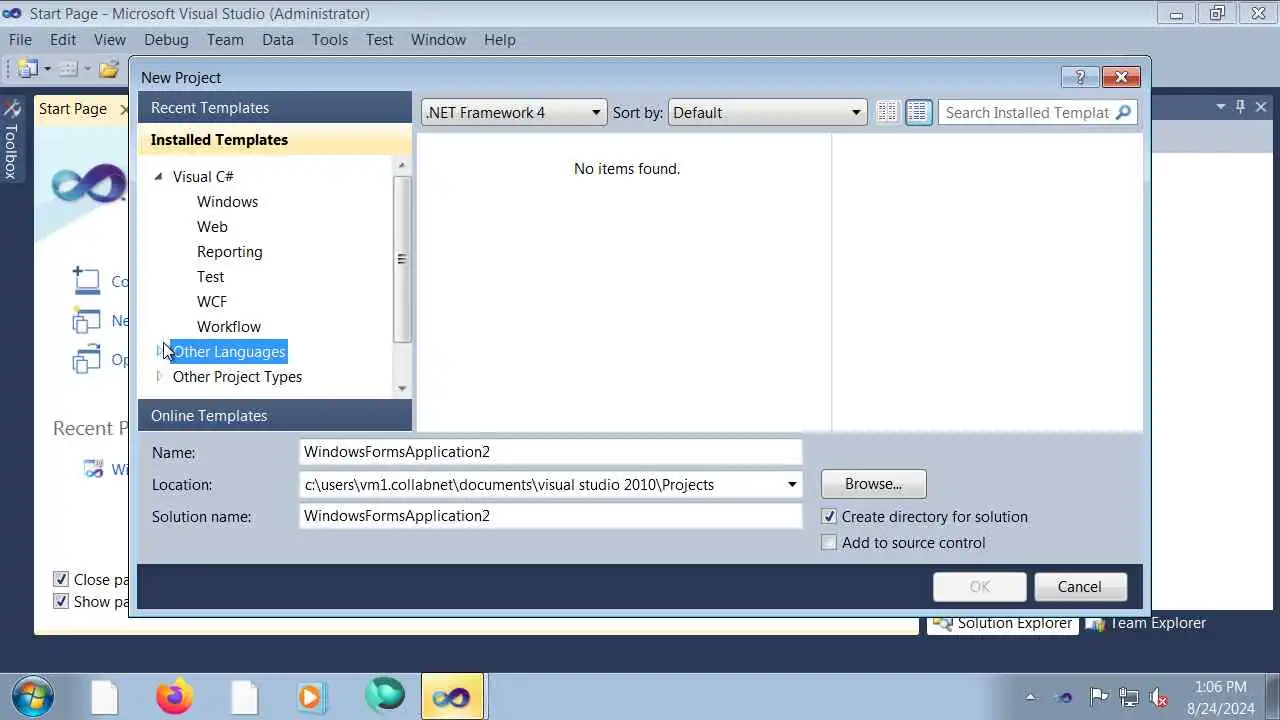Click the Solution name input field
This screenshot has height=720, width=1280.
551,516
